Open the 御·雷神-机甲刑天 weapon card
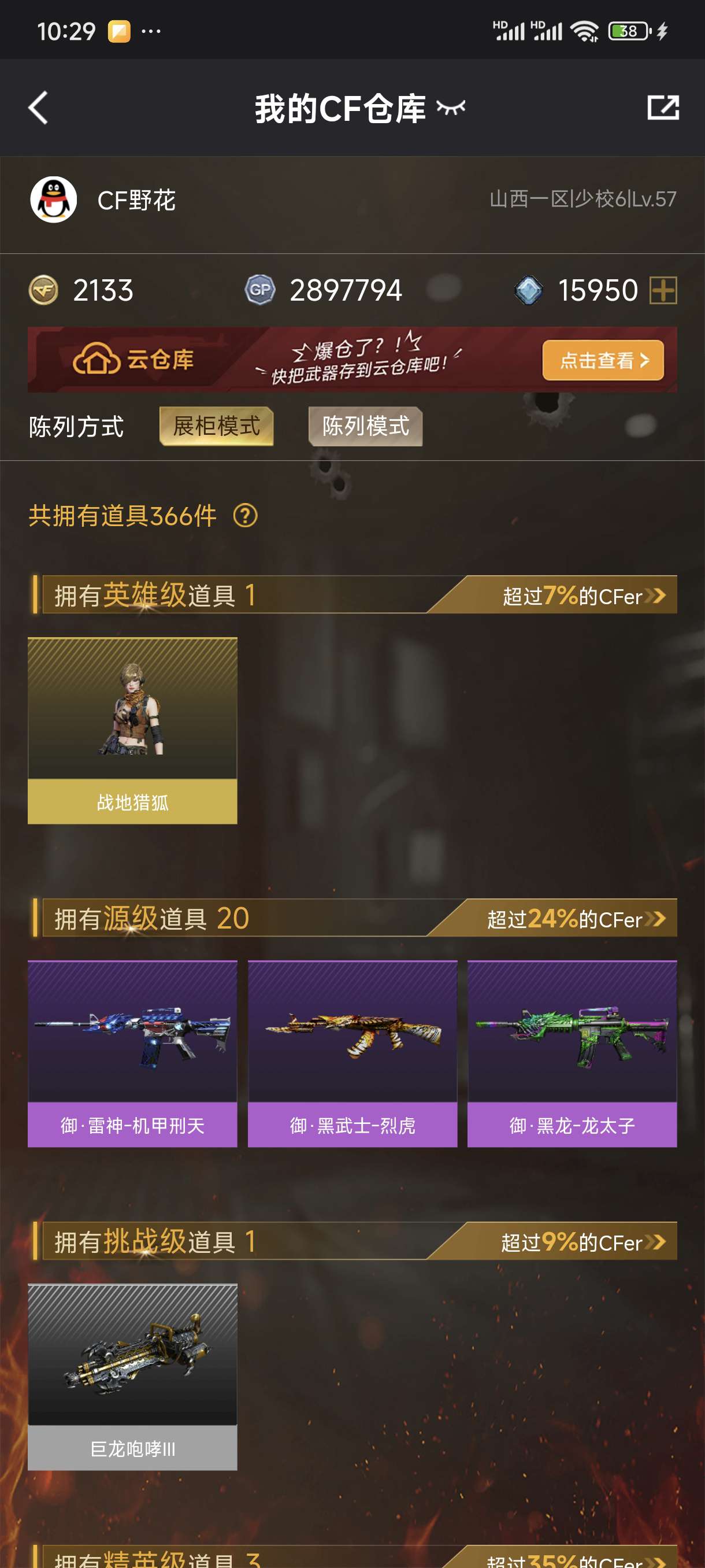Screen dimensions: 705x1568 (132, 1053)
